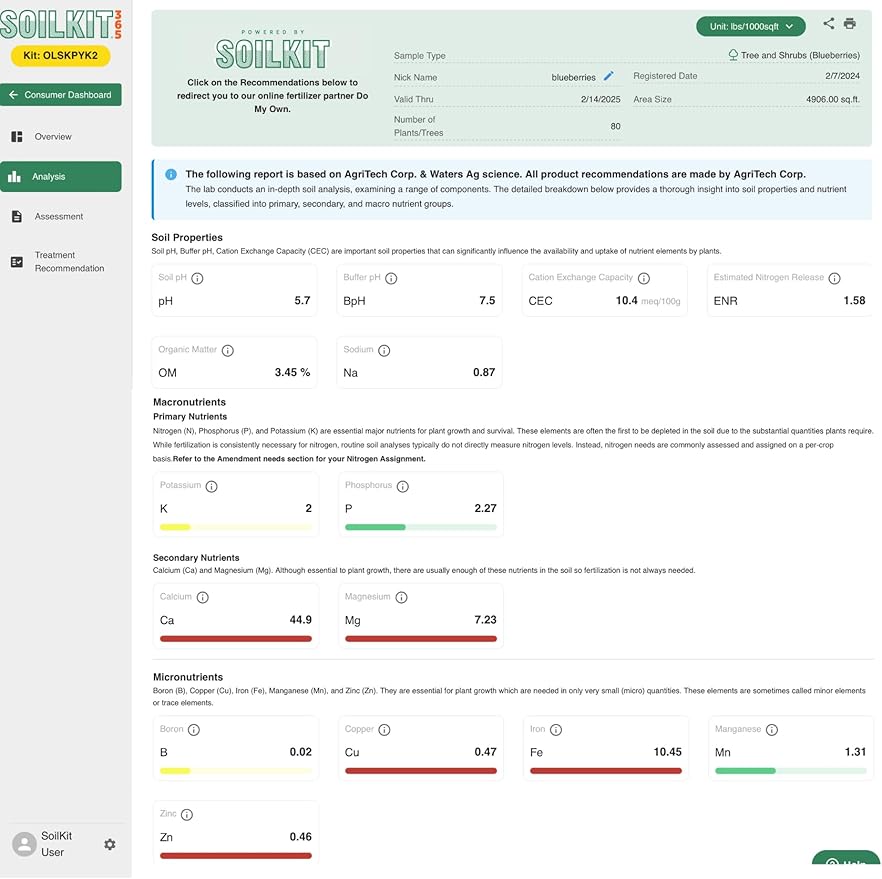Screen dimensions: 882x879
Task: Open the Cation Exchange Capacity info icon
Action: pyautogui.click(x=645, y=279)
